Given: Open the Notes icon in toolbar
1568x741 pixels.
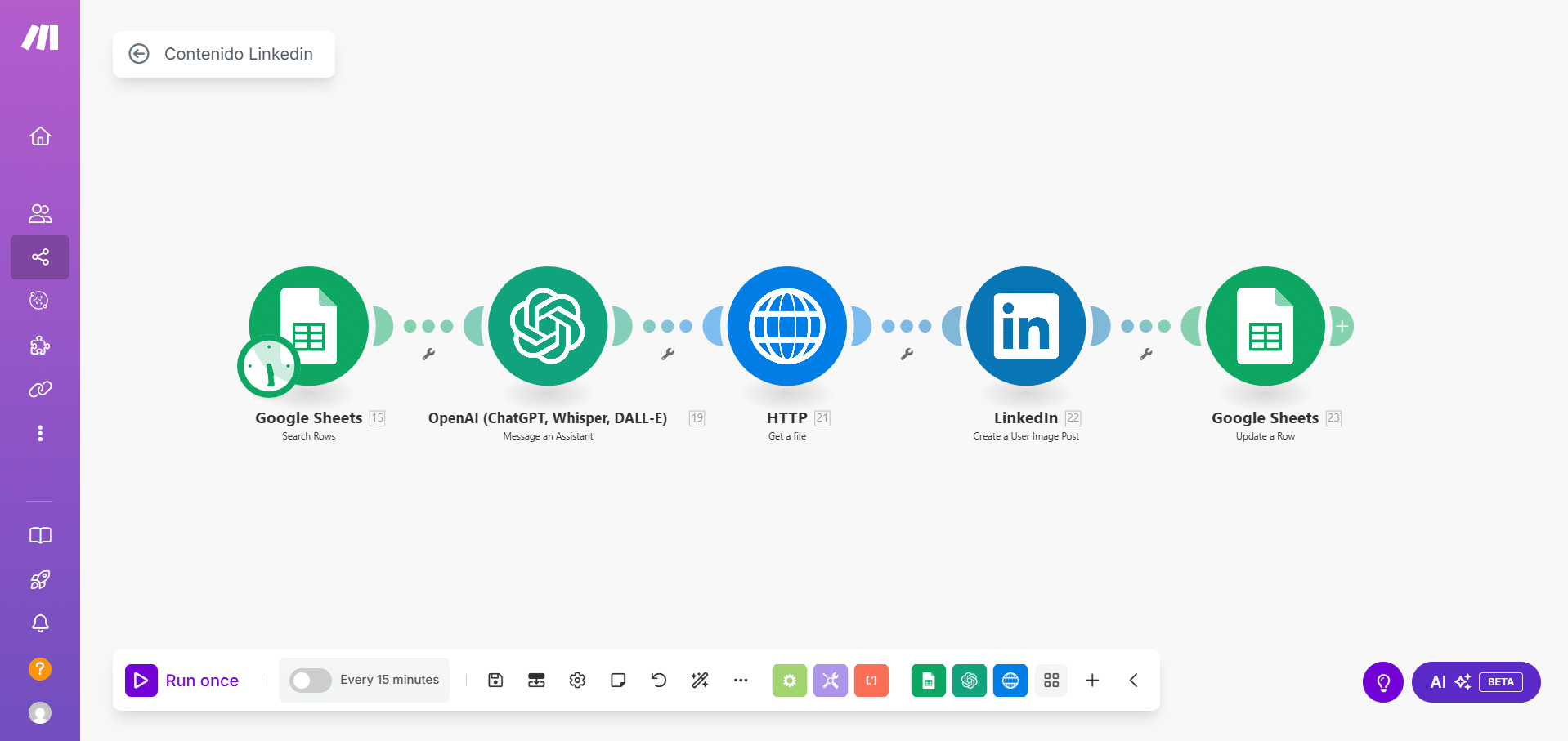Looking at the screenshot, I should pos(618,681).
